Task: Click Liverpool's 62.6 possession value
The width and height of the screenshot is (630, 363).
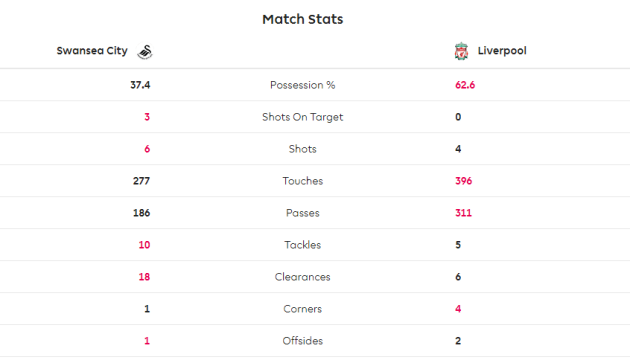Action: [x=465, y=85]
